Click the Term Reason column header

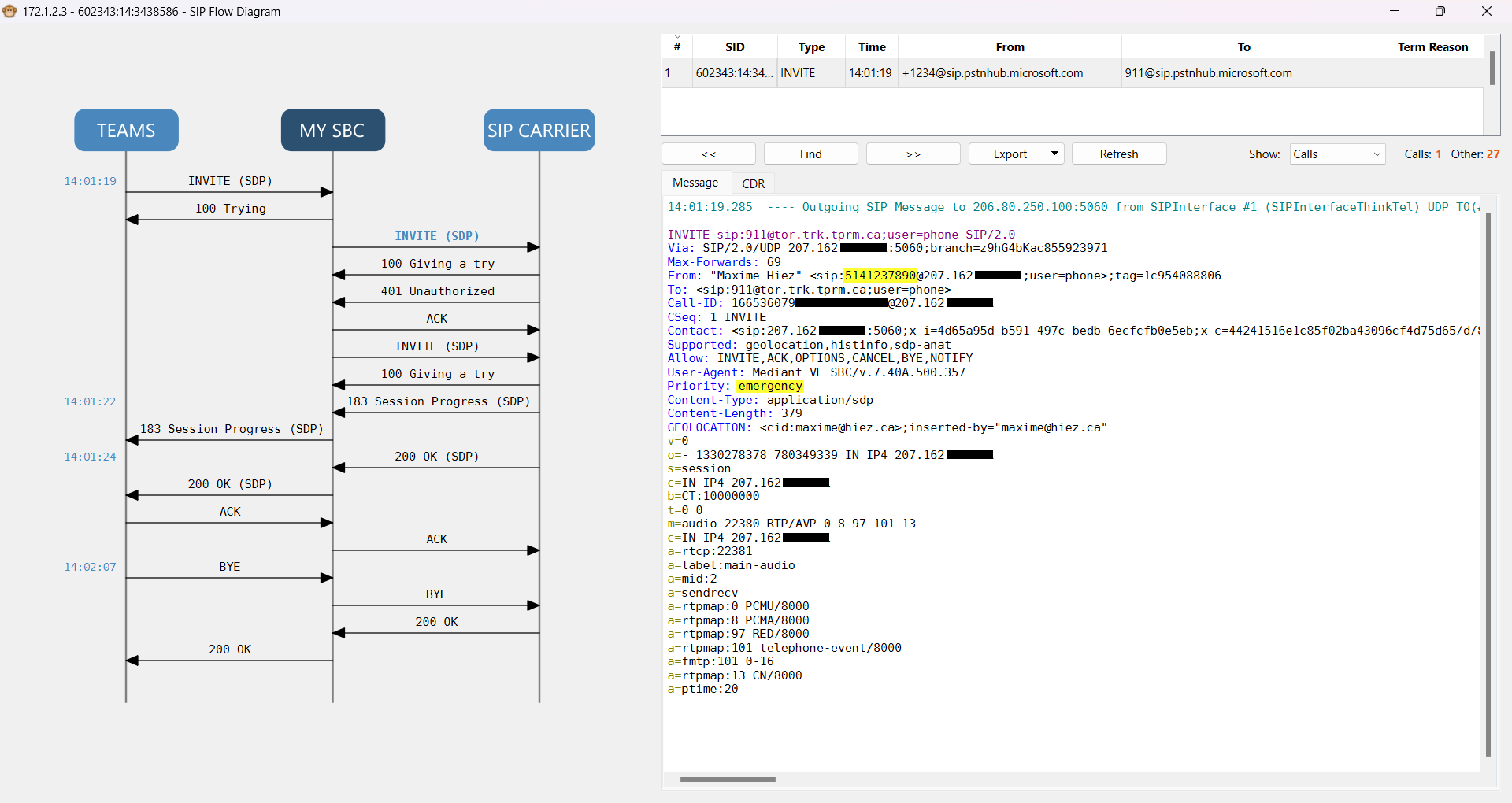click(1432, 47)
